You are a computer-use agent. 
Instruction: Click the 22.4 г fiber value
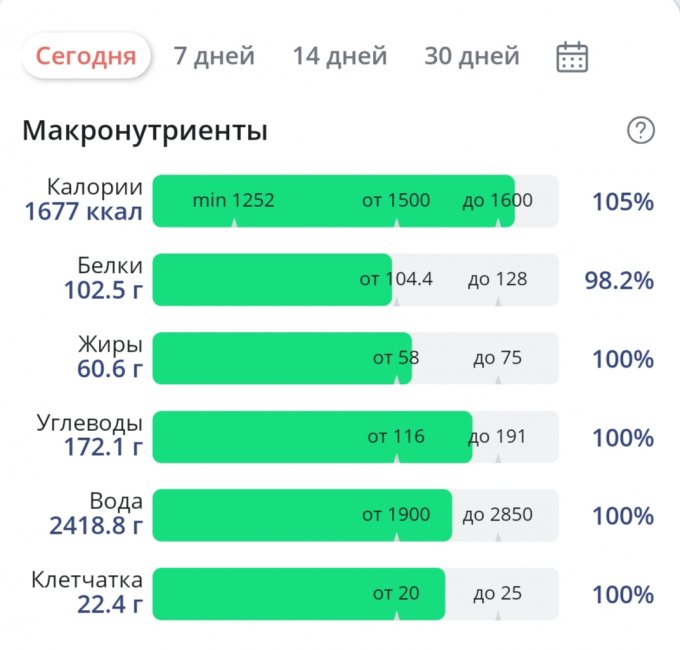109,605
